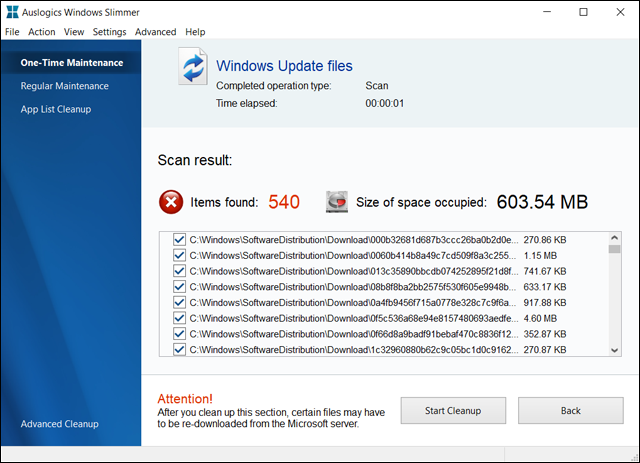Close the Windows Slimmer window
Viewport: 640px width, 463px height.
pos(620,12)
